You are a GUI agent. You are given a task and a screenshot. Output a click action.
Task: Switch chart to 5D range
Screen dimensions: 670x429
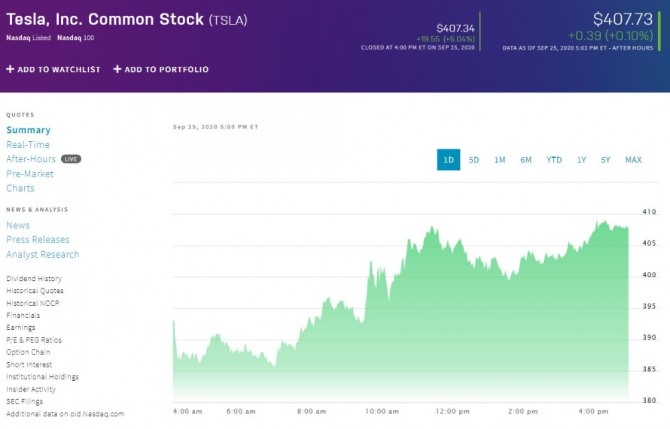pyautogui.click(x=474, y=160)
